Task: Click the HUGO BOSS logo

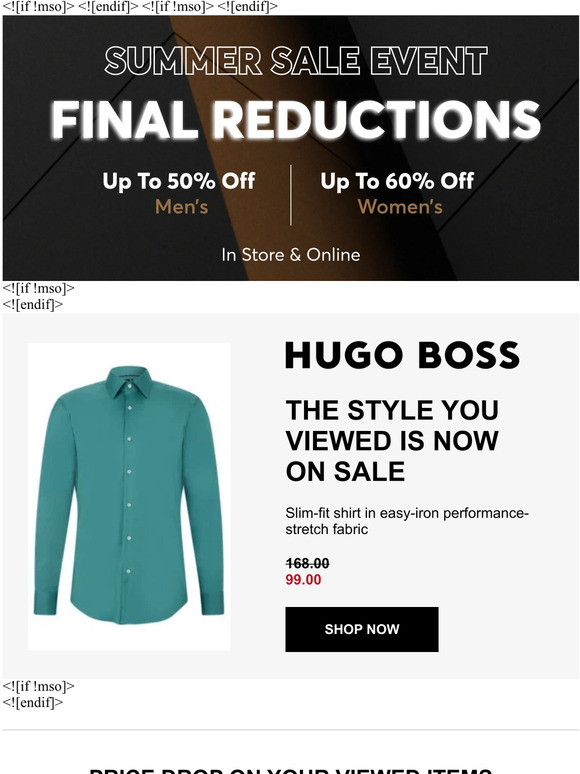Action: click(402, 355)
